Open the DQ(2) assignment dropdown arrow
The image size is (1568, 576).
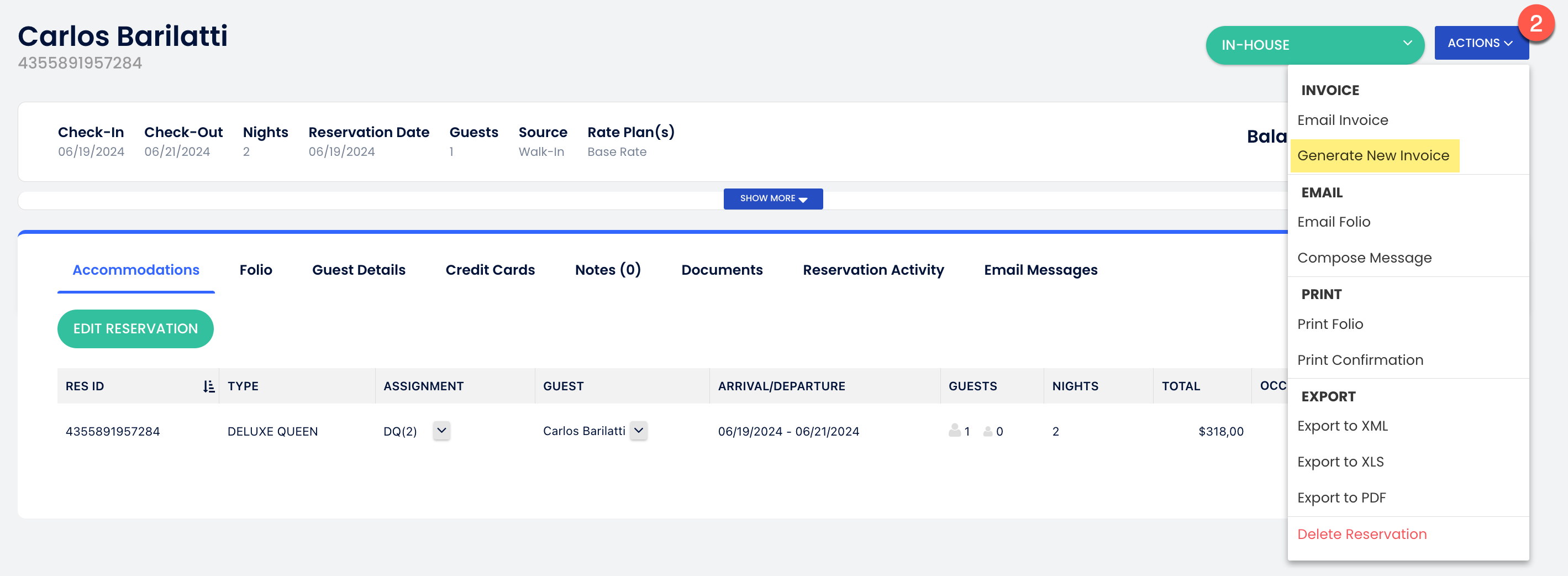pos(441,431)
